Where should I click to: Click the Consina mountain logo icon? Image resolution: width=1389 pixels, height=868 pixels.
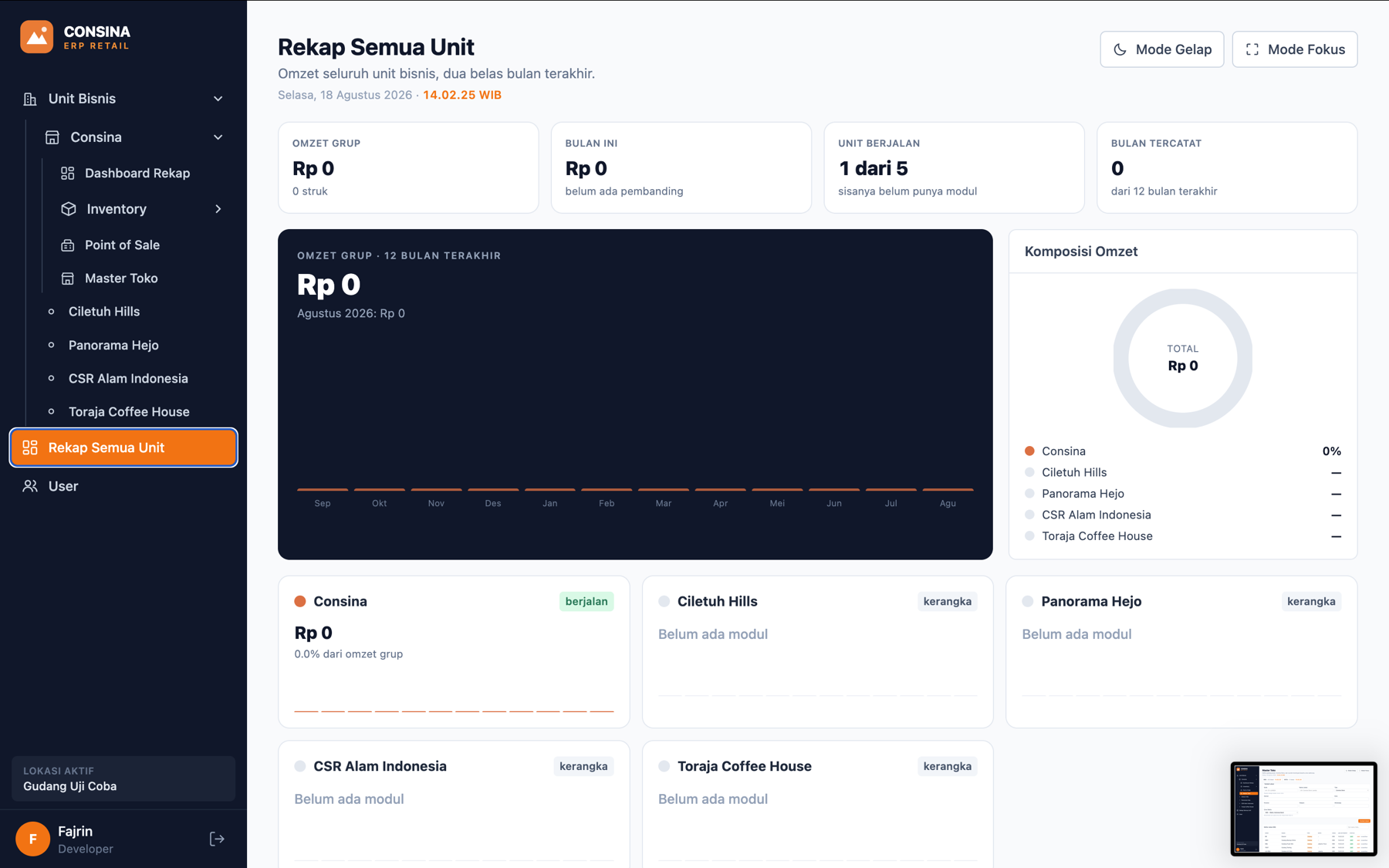[x=36, y=37]
